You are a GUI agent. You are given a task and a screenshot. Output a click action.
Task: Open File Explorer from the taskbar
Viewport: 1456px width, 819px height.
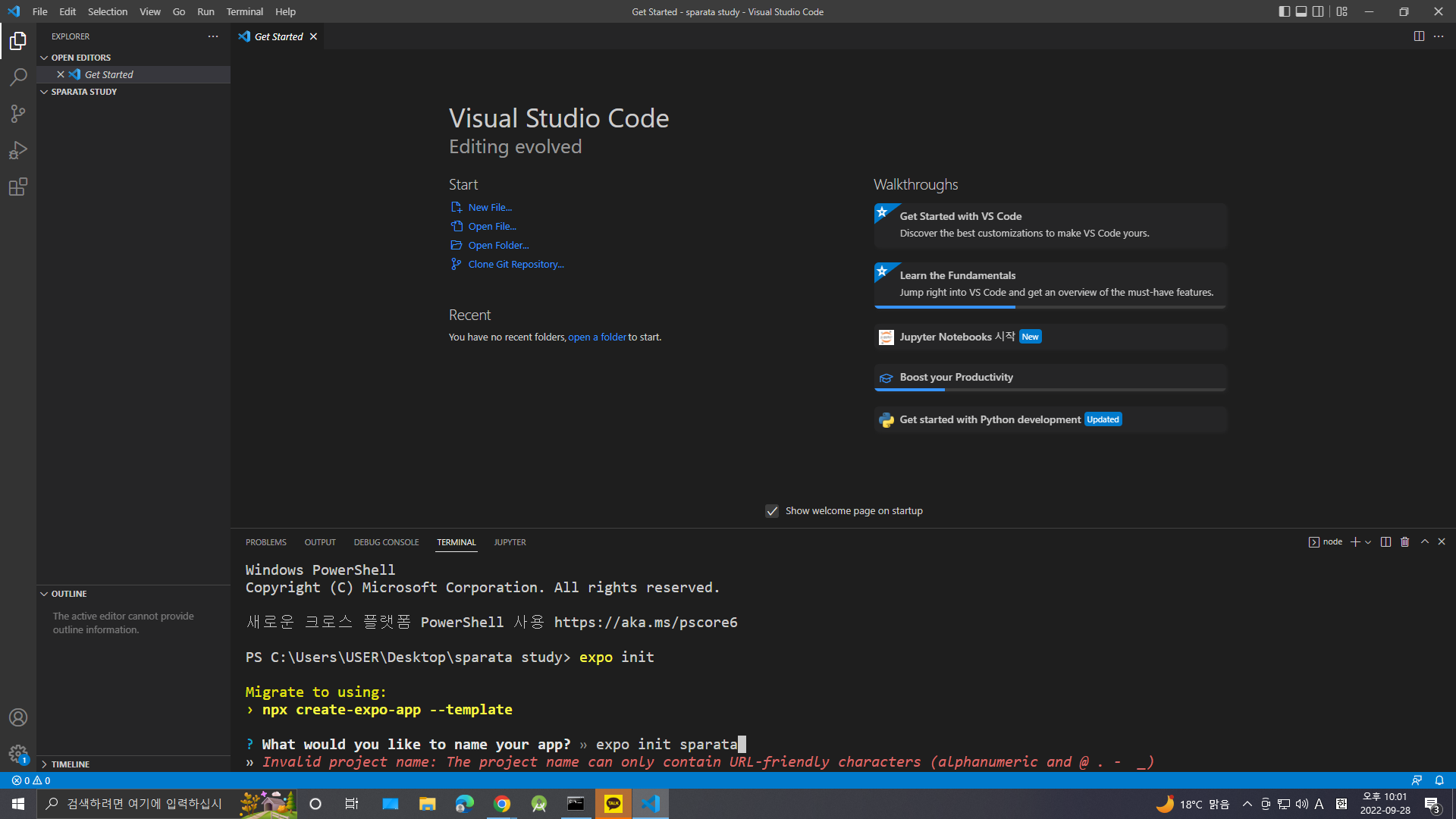click(x=428, y=804)
